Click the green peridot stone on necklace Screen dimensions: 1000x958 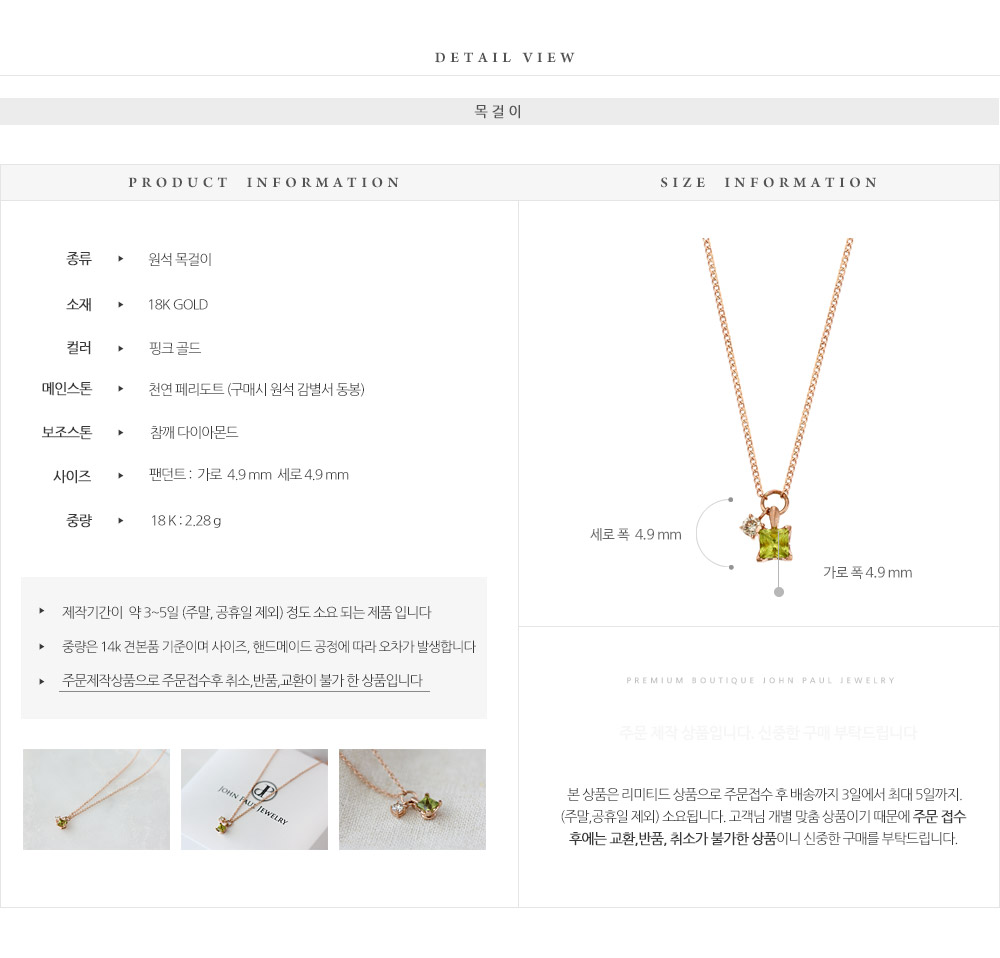click(774, 543)
